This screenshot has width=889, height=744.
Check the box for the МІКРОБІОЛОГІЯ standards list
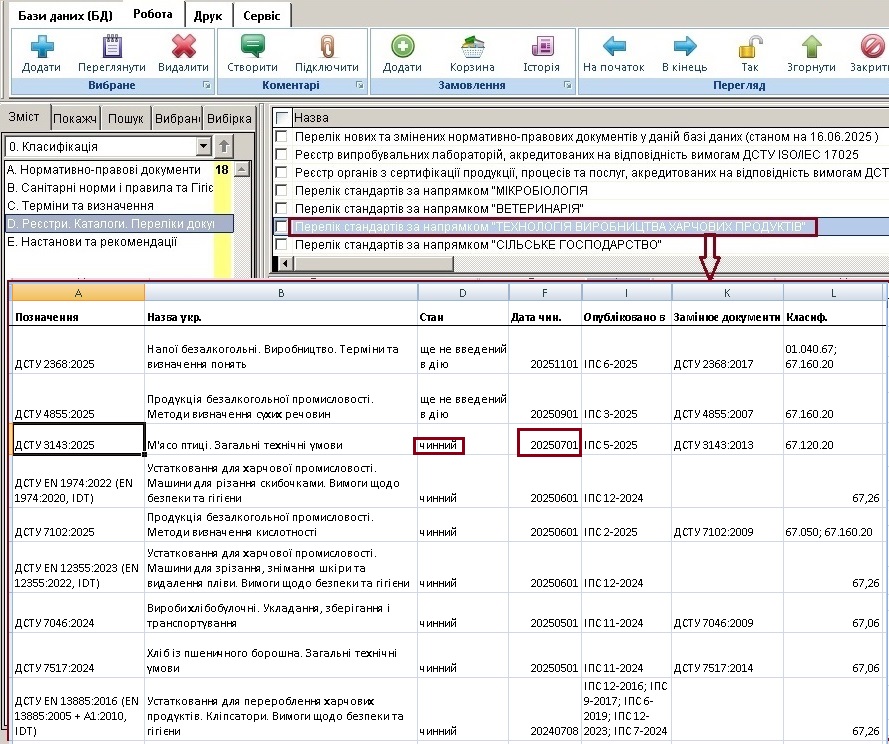coord(283,190)
